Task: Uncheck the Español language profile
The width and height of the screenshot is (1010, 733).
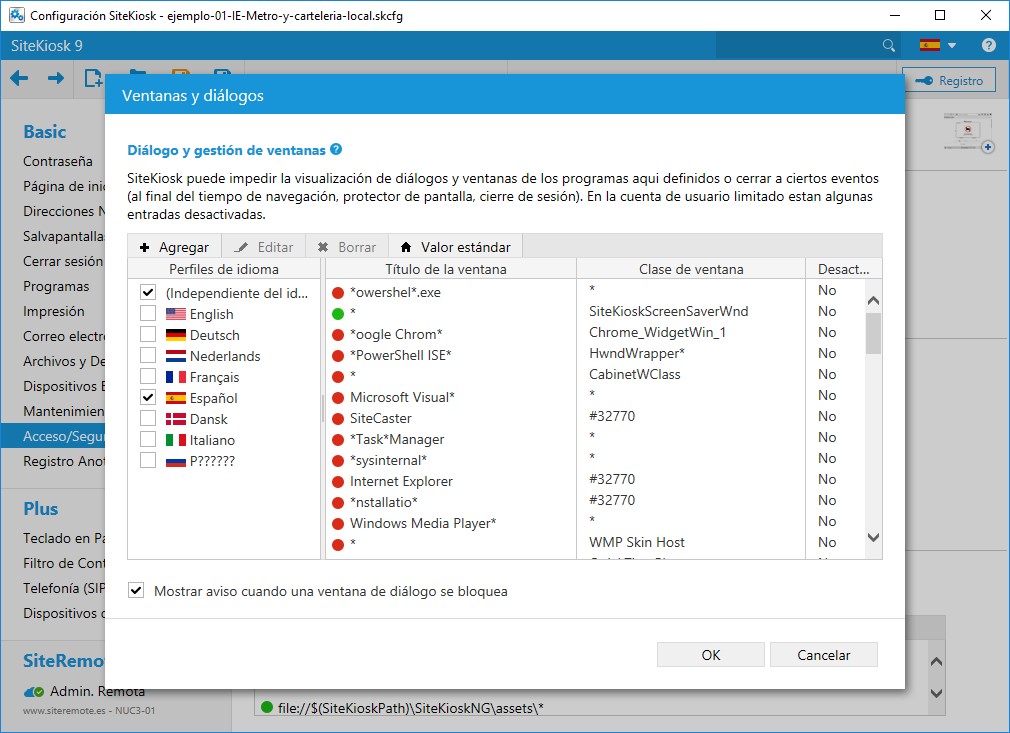Action: 148,398
